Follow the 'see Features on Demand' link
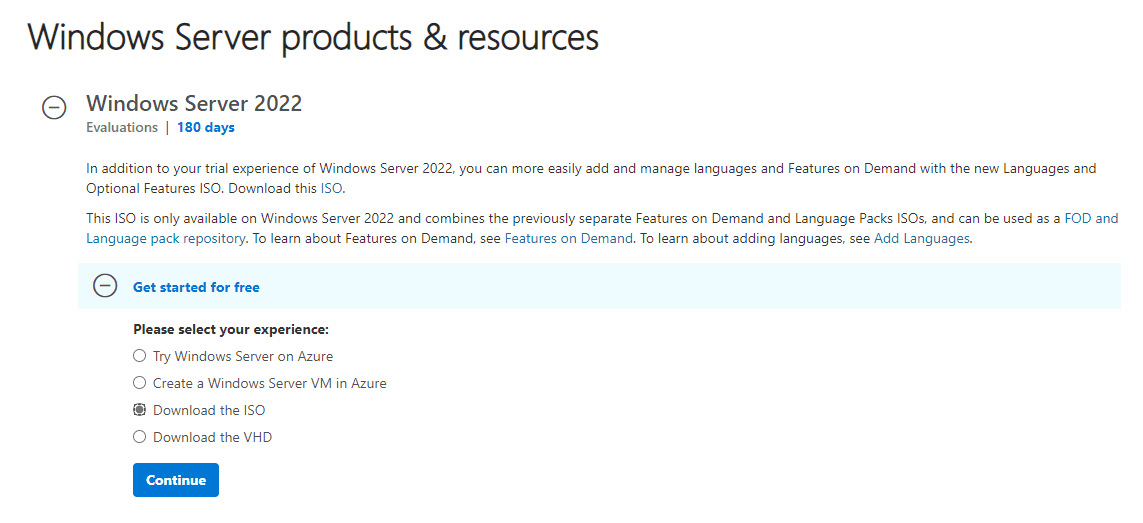 point(568,238)
